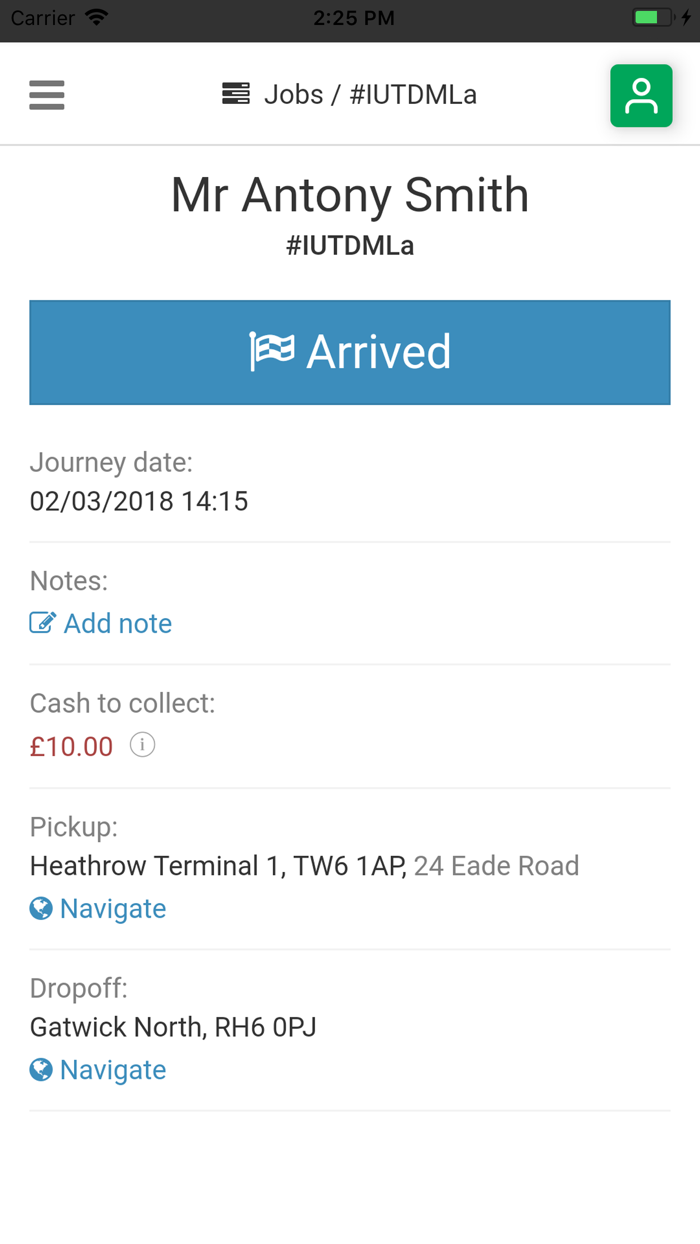Click Jobs in the breadcrumb header
Viewport: 700px width, 1244px height.
click(x=293, y=94)
